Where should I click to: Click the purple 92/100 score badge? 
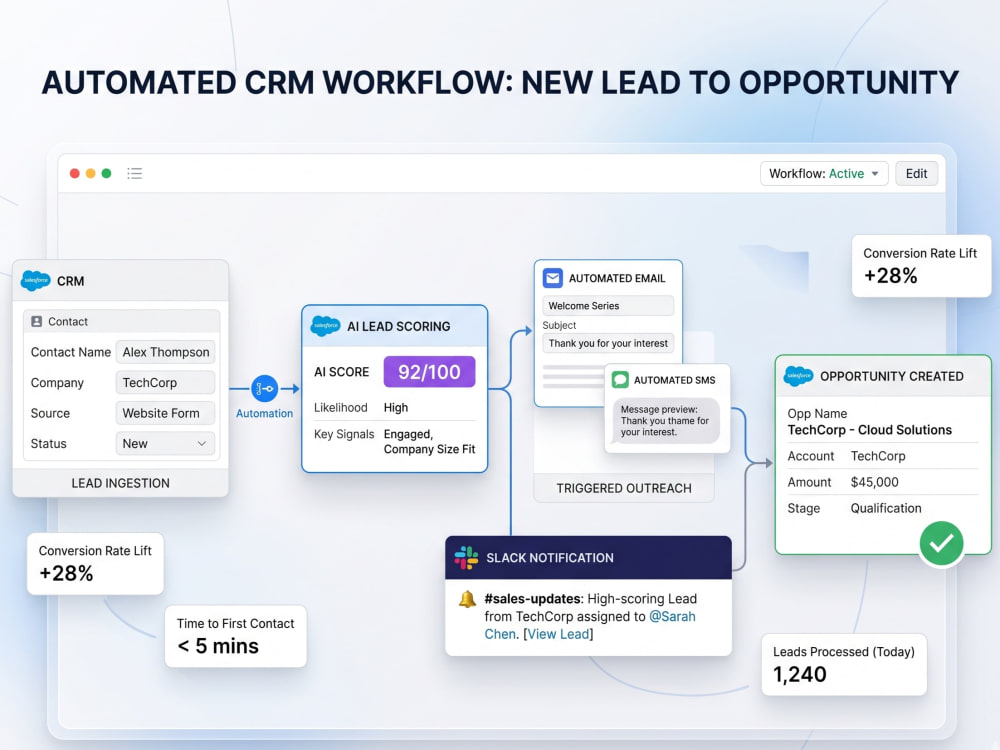click(x=429, y=372)
